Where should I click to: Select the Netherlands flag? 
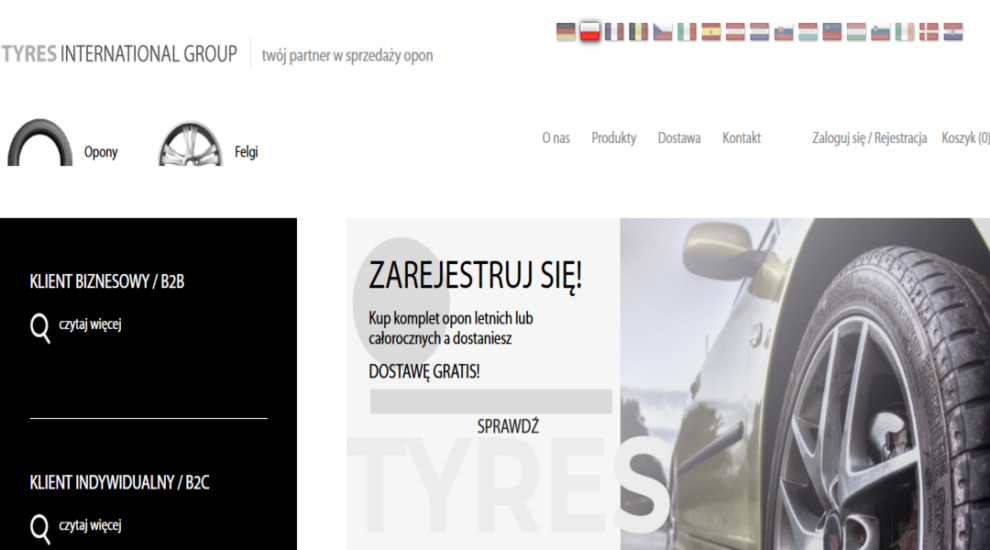[x=760, y=32]
